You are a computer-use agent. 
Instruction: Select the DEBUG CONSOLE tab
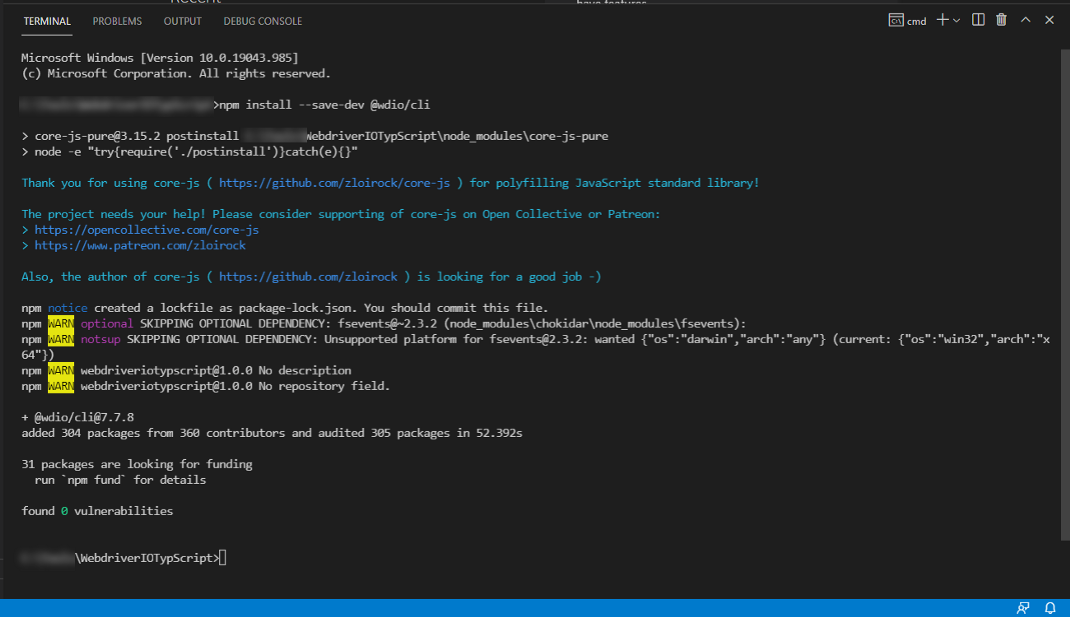(262, 21)
